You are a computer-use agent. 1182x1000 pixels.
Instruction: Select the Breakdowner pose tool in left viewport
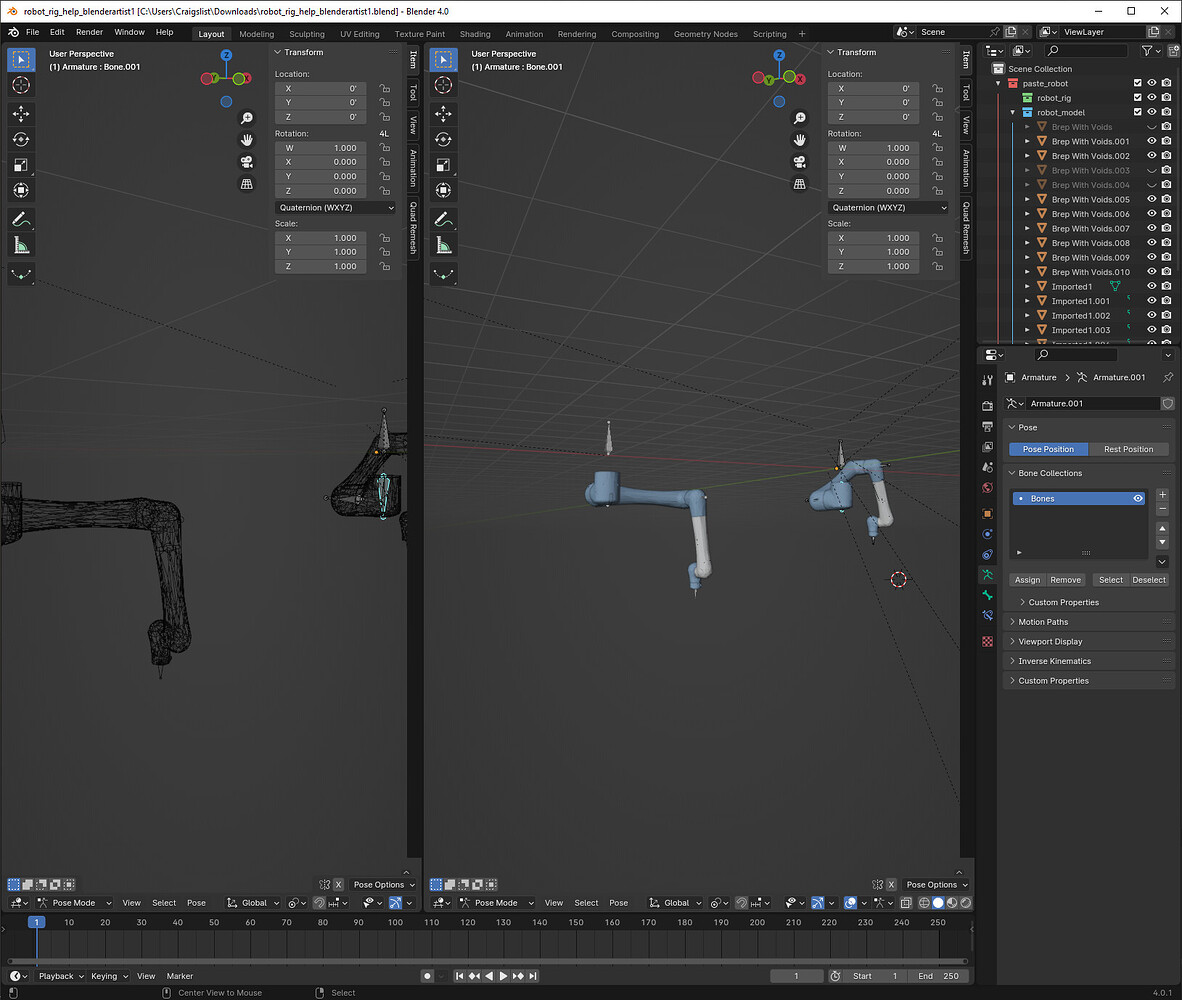coord(21,274)
